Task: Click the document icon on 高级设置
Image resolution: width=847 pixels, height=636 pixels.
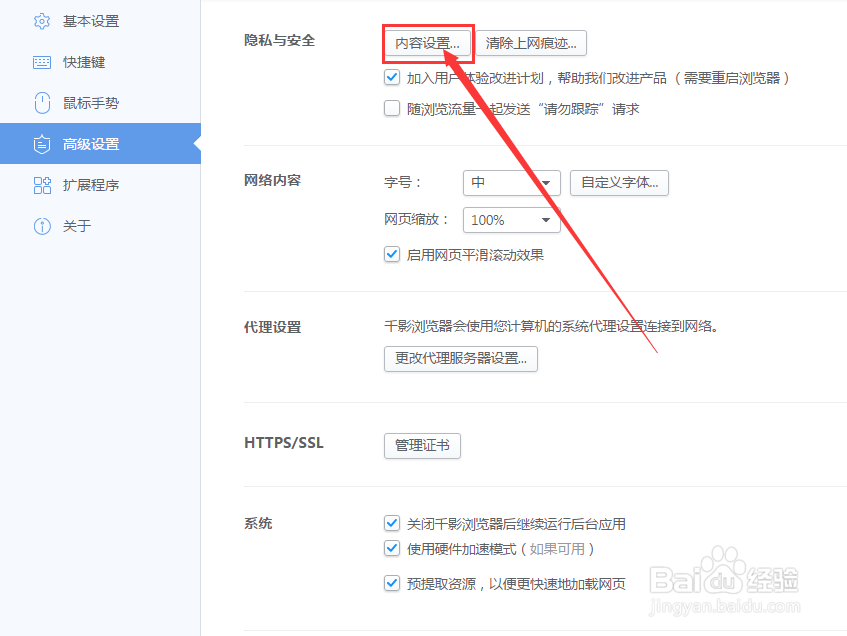Action: coord(41,144)
